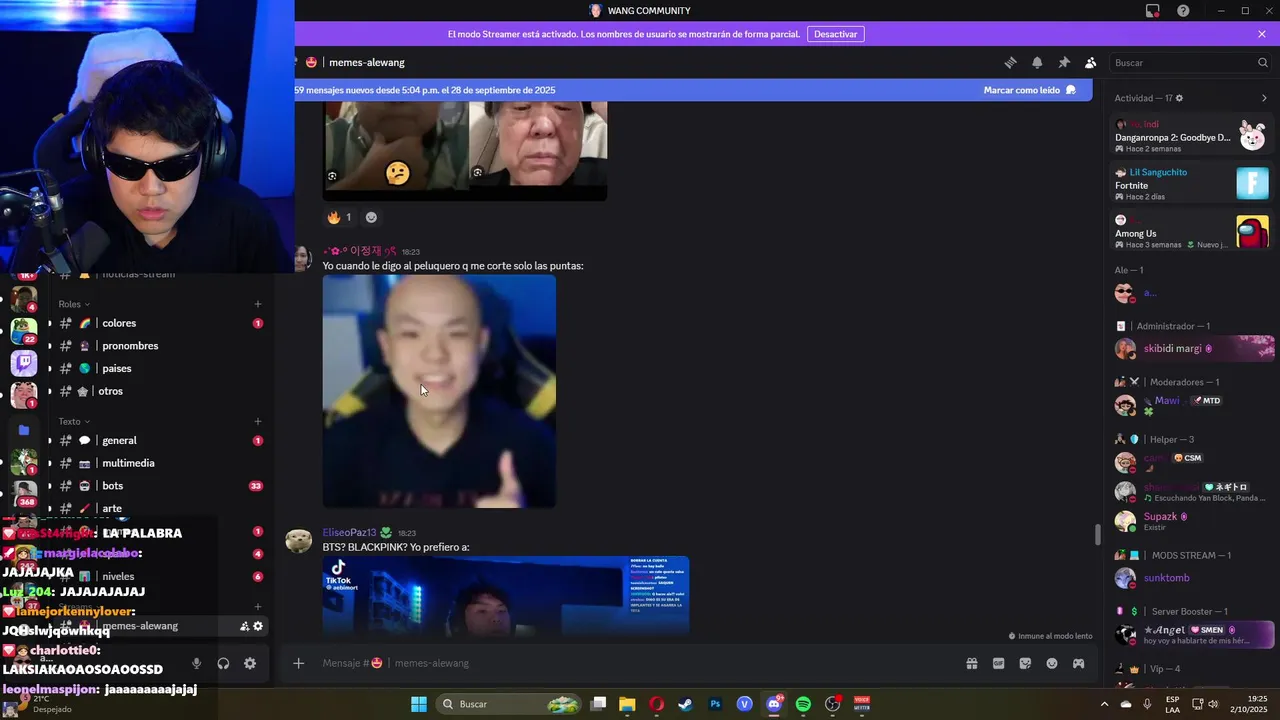Open Windows Start menu
This screenshot has height=720, width=1280.
419,704
